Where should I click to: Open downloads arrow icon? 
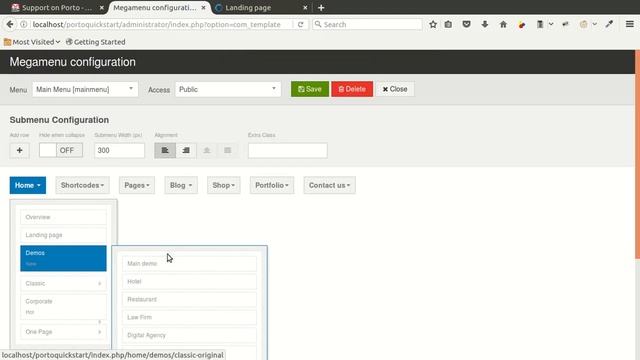coord(484,24)
